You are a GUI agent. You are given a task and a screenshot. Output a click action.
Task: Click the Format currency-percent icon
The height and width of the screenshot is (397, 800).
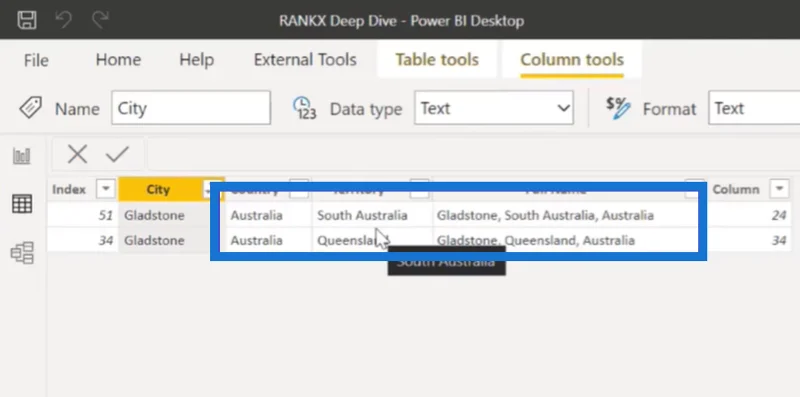618,108
